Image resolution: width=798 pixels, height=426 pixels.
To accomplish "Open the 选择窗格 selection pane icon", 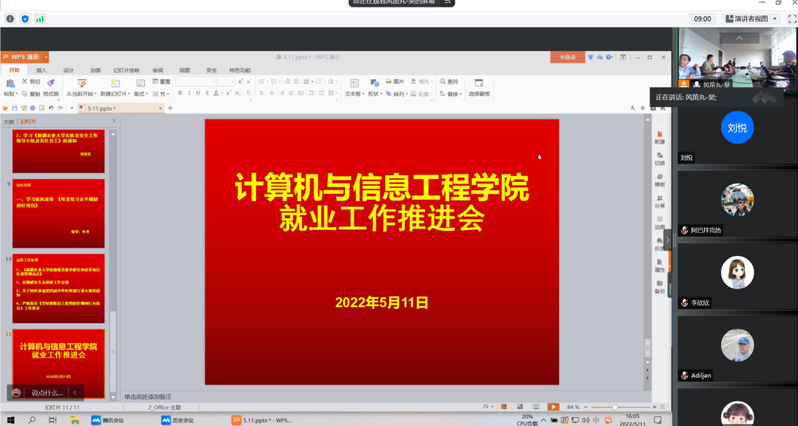I will pyautogui.click(x=478, y=83).
